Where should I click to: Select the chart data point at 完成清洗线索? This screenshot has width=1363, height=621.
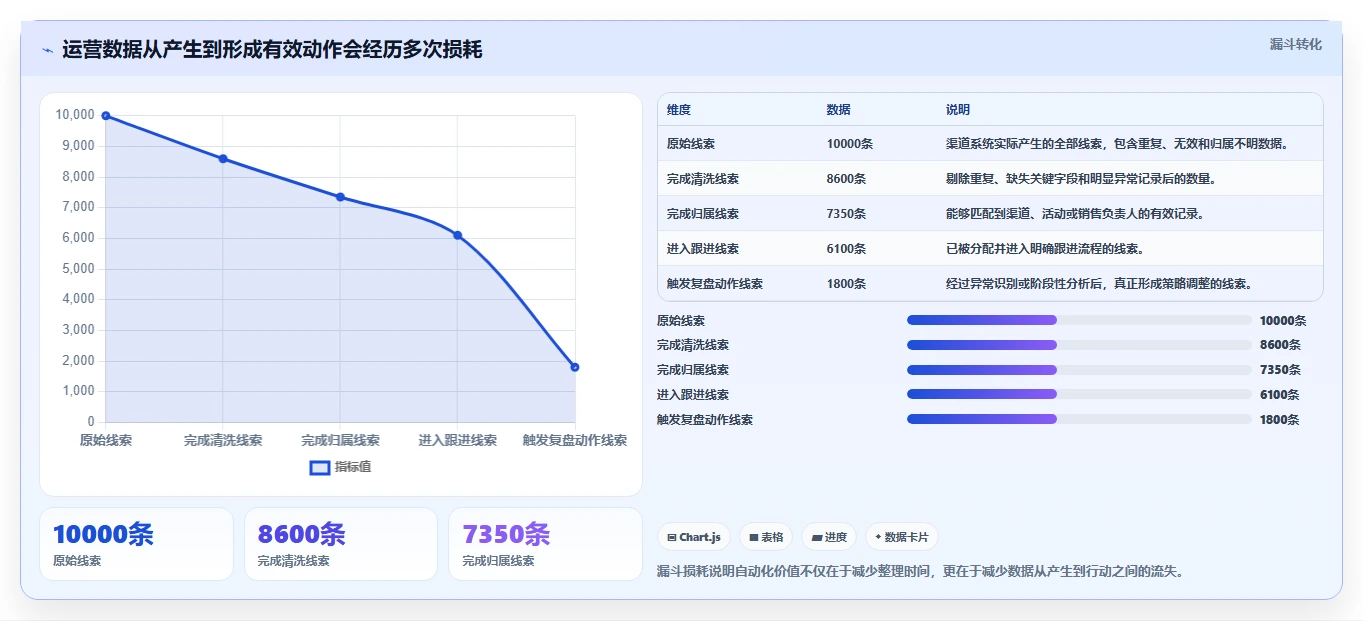click(x=223, y=159)
